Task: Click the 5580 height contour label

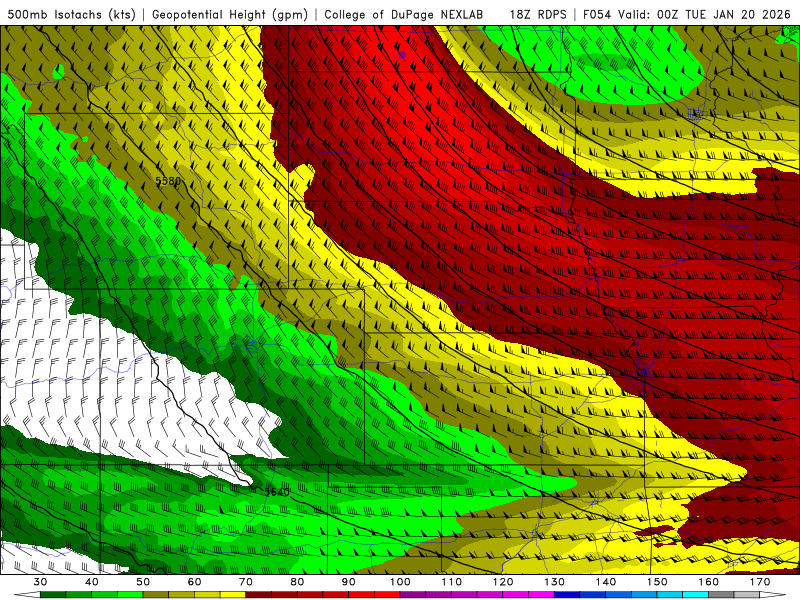Action: click(x=168, y=181)
